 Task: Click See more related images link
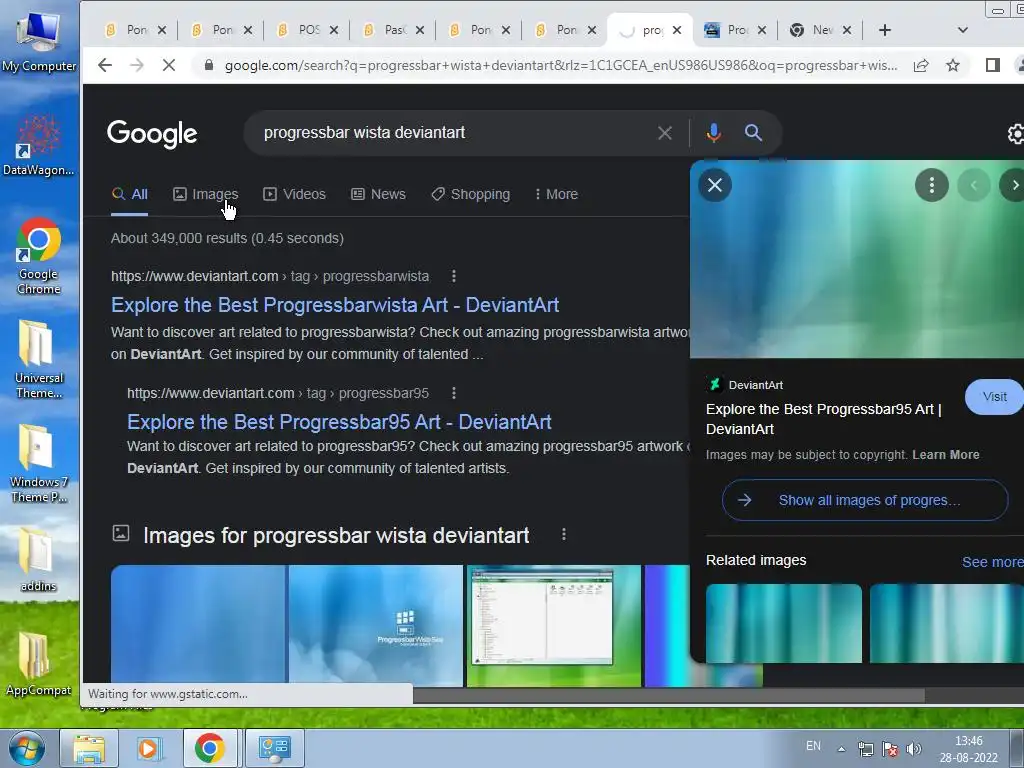click(993, 562)
